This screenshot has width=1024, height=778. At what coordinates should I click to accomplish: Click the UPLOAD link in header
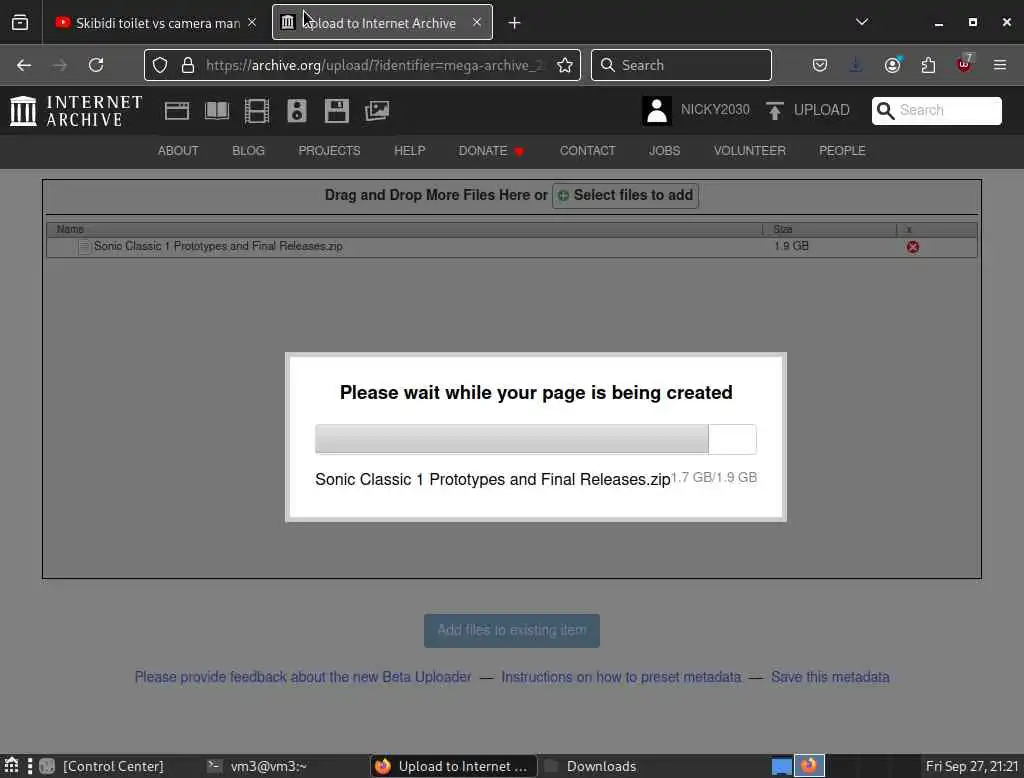(808, 110)
